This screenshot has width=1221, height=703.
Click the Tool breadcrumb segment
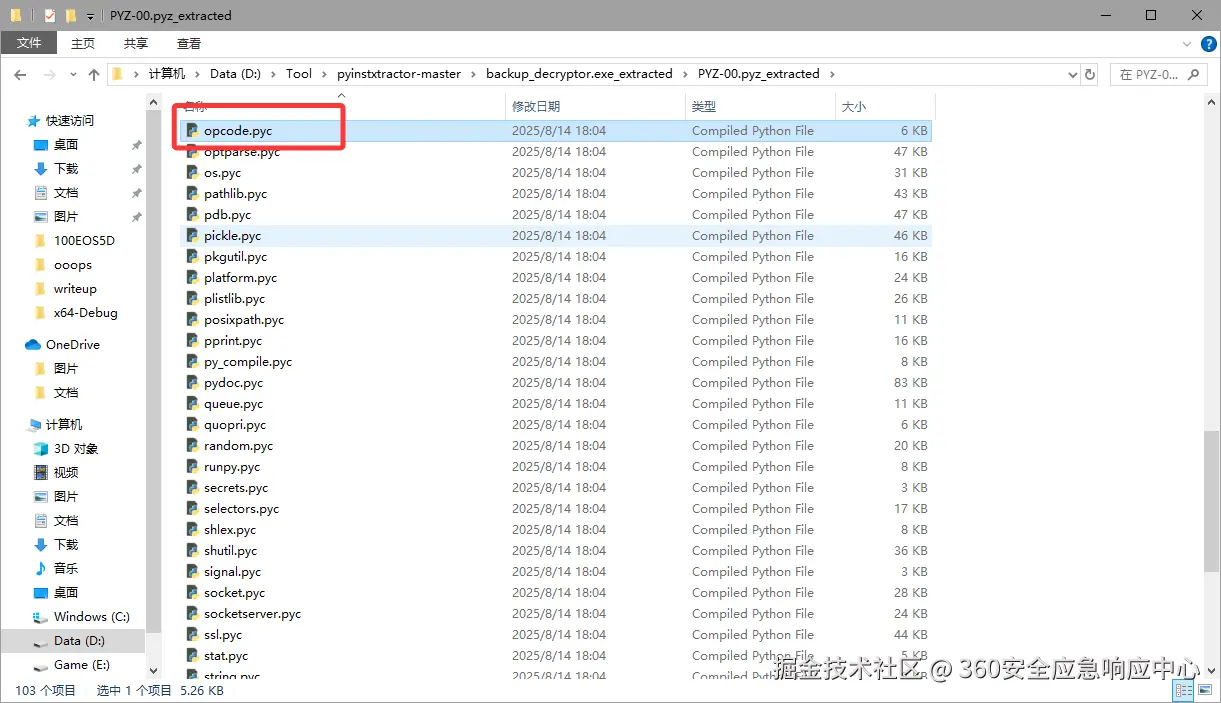point(299,74)
